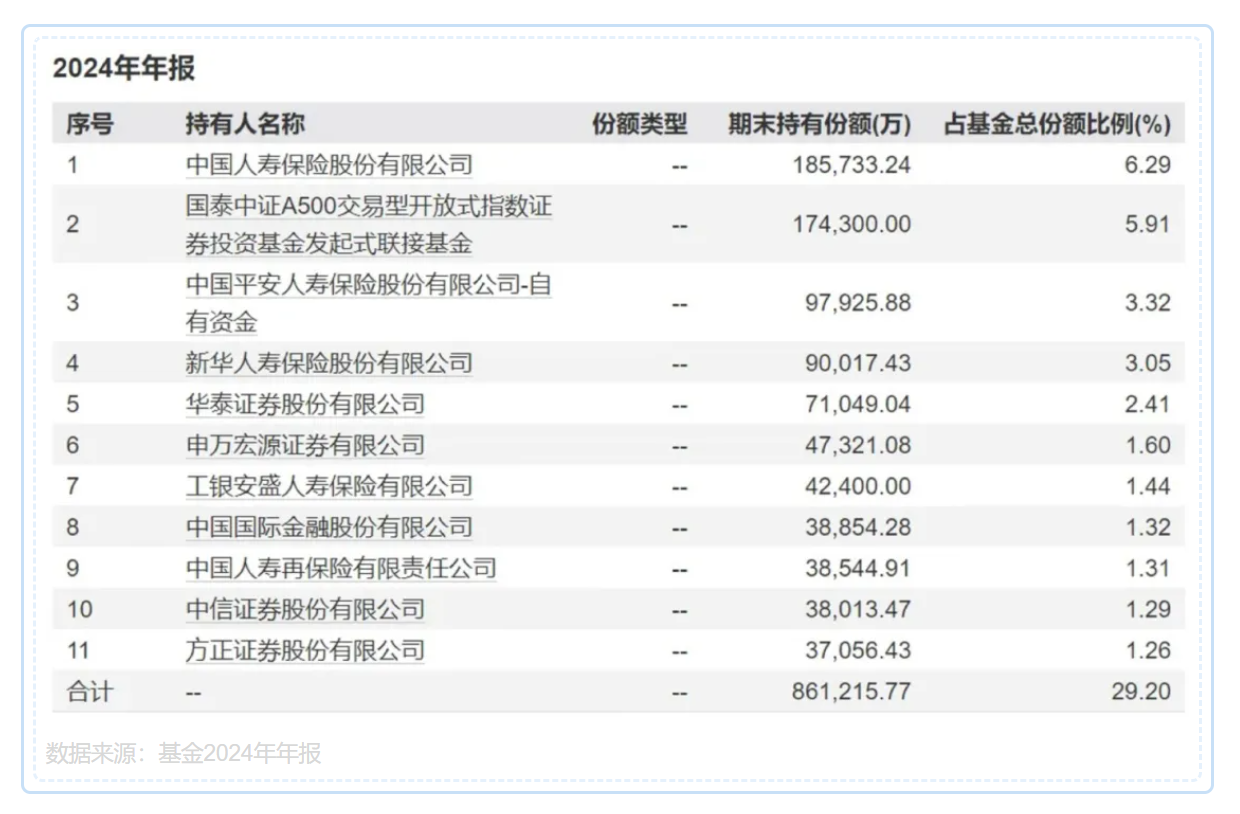
Task: Click the percentage 1.29
Action: (1148, 609)
